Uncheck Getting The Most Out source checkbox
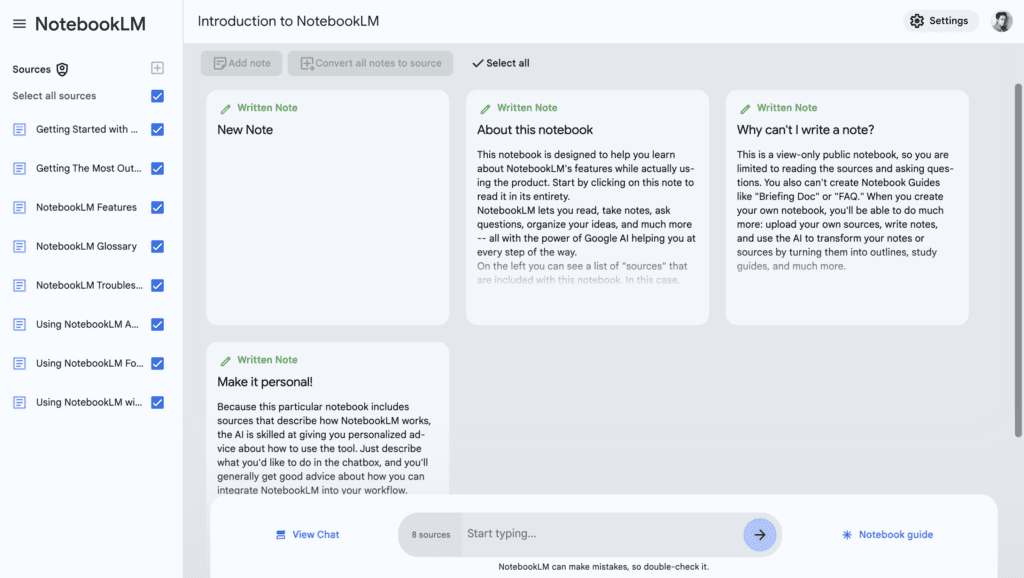 pyautogui.click(x=157, y=169)
